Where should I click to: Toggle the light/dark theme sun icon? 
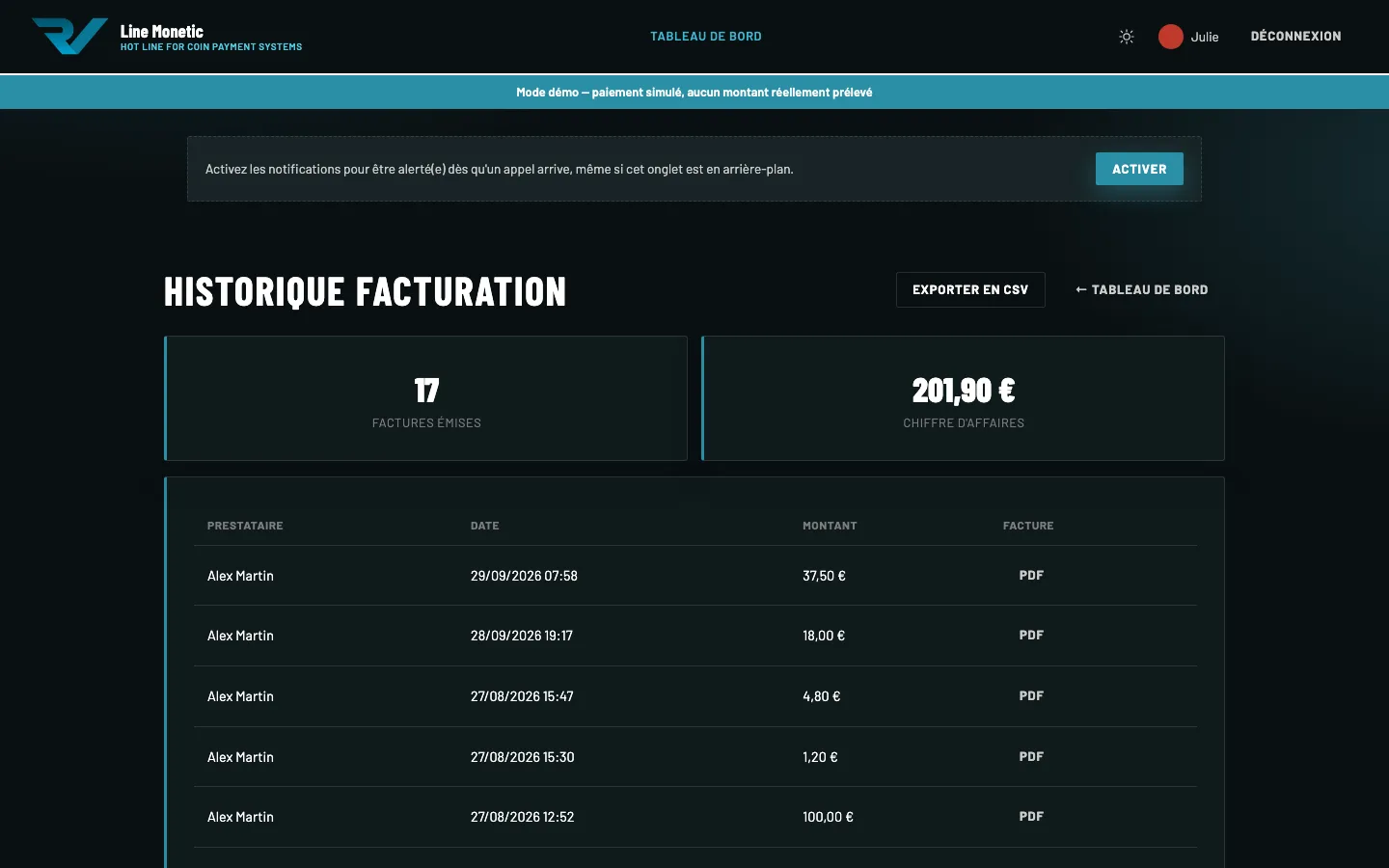pos(1126,37)
